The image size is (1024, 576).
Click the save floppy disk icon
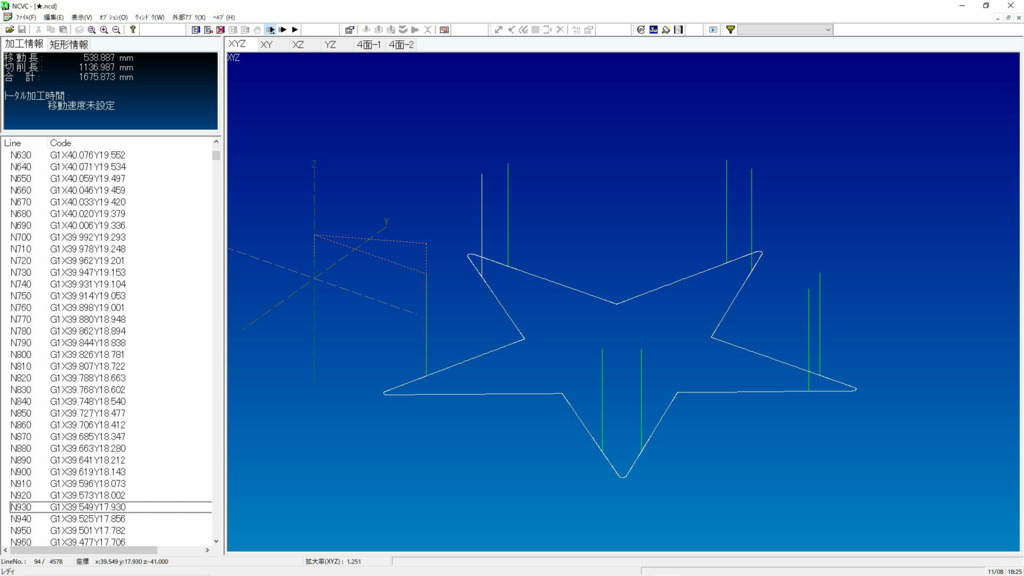[x=22, y=29]
